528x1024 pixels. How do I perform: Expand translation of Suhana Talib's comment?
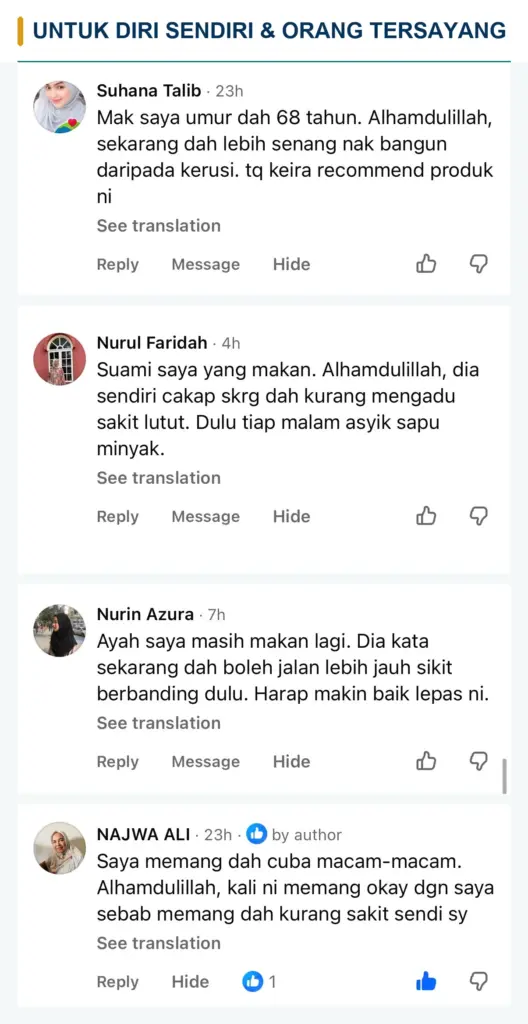point(159,226)
